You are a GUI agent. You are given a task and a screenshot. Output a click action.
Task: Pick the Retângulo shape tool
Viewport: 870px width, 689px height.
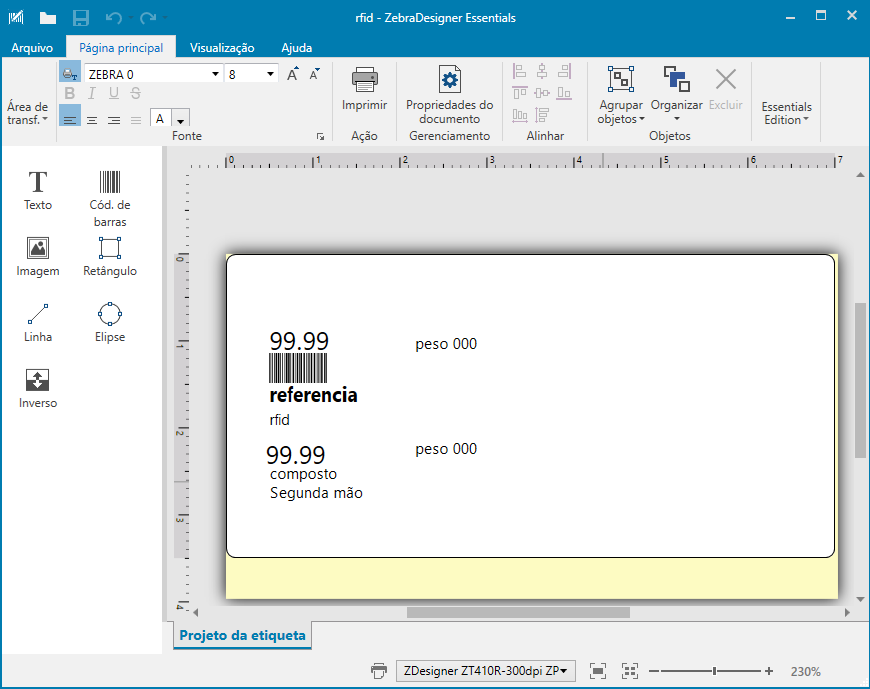[110, 255]
